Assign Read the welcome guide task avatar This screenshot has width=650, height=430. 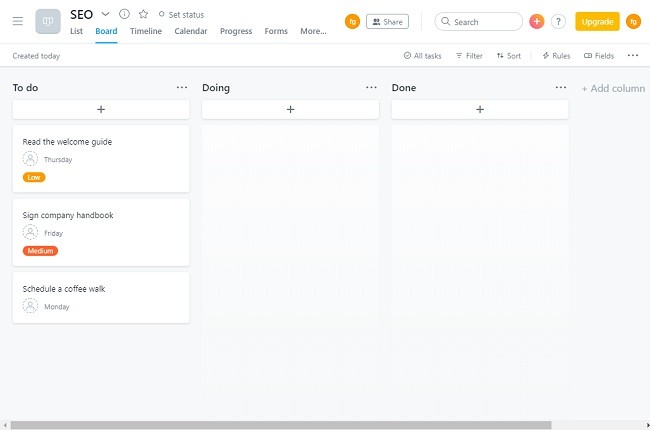click(30, 159)
